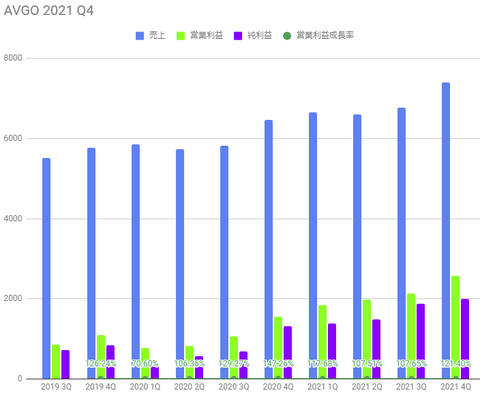Pick the green operating profit bar for 2019 3Q
The height and width of the screenshot is (395, 480).
tap(56, 362)
